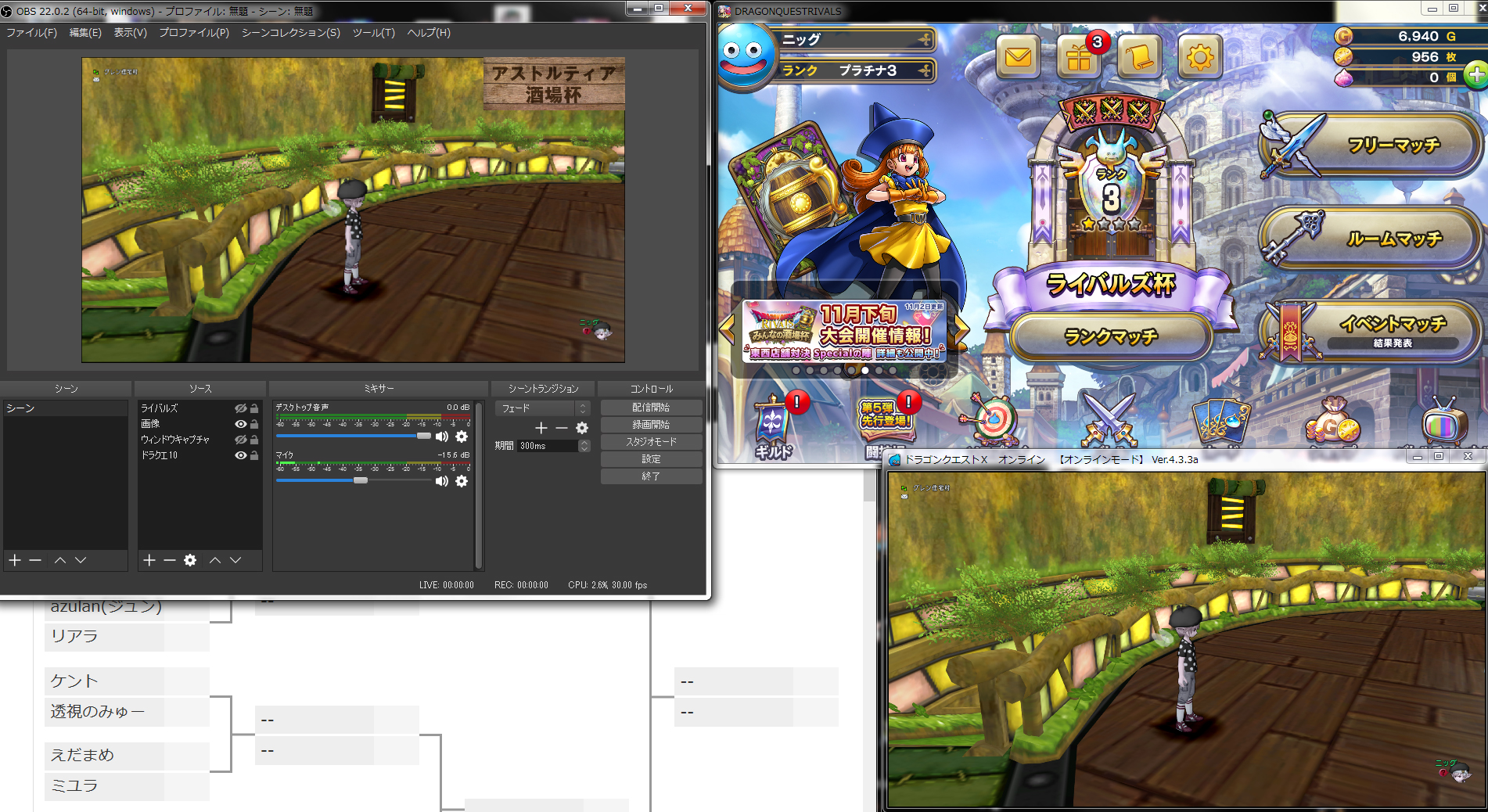Open the archery target icon in bottom bar
Image resolution: width=1488 pixels, height=812 pixels.
point(992,421)
